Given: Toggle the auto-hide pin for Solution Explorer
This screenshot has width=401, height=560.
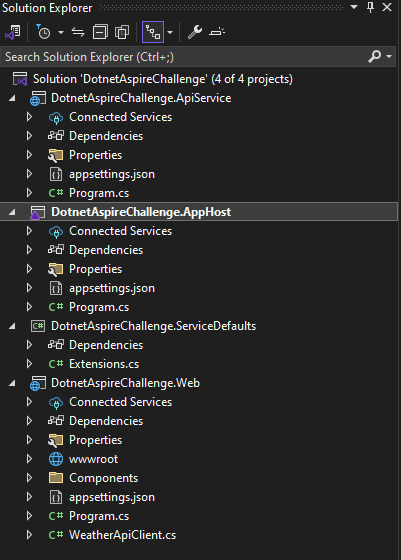Looking at the screenshot, I should pos(371,7).
